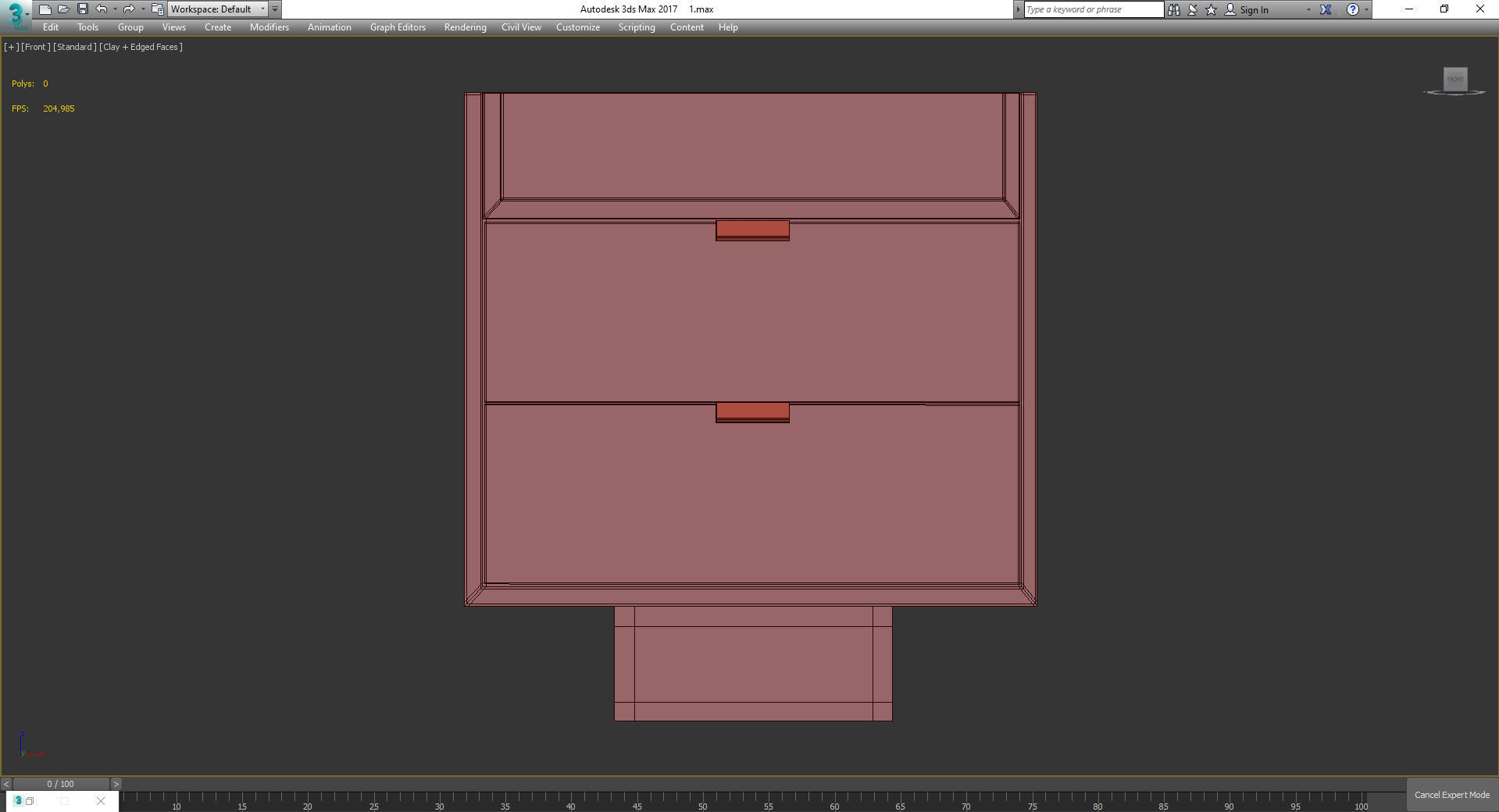The image size is (1499, 812).
Task: Open the Rendering menu
Action: coord(465,27)
